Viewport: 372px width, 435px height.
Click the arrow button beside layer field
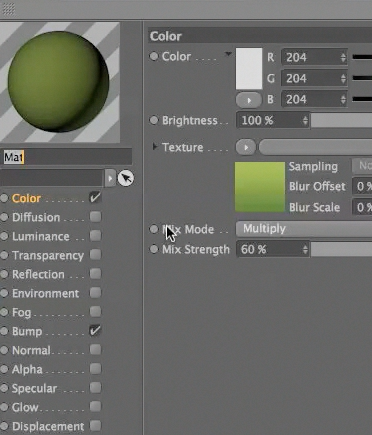pyautogui.click(x=110, y=178)
